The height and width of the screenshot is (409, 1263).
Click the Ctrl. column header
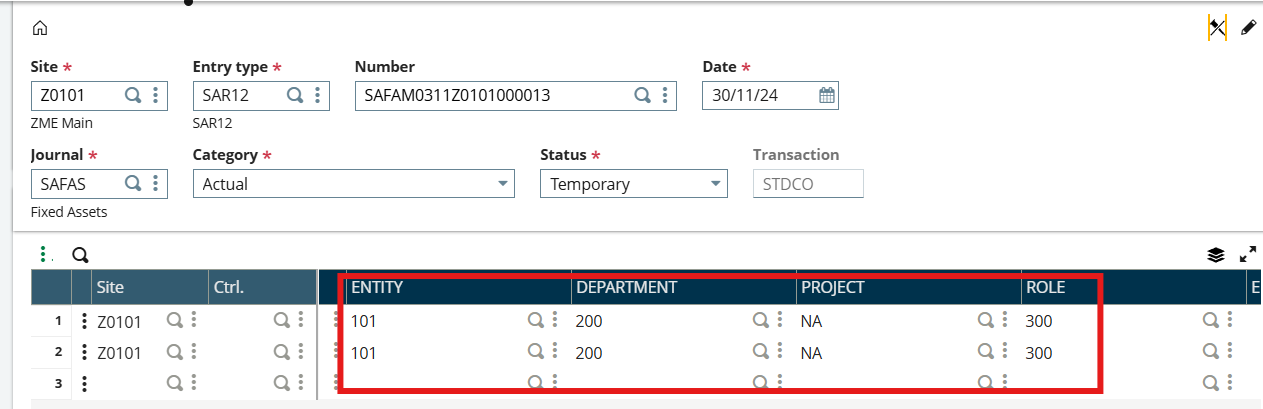[262, 287]
